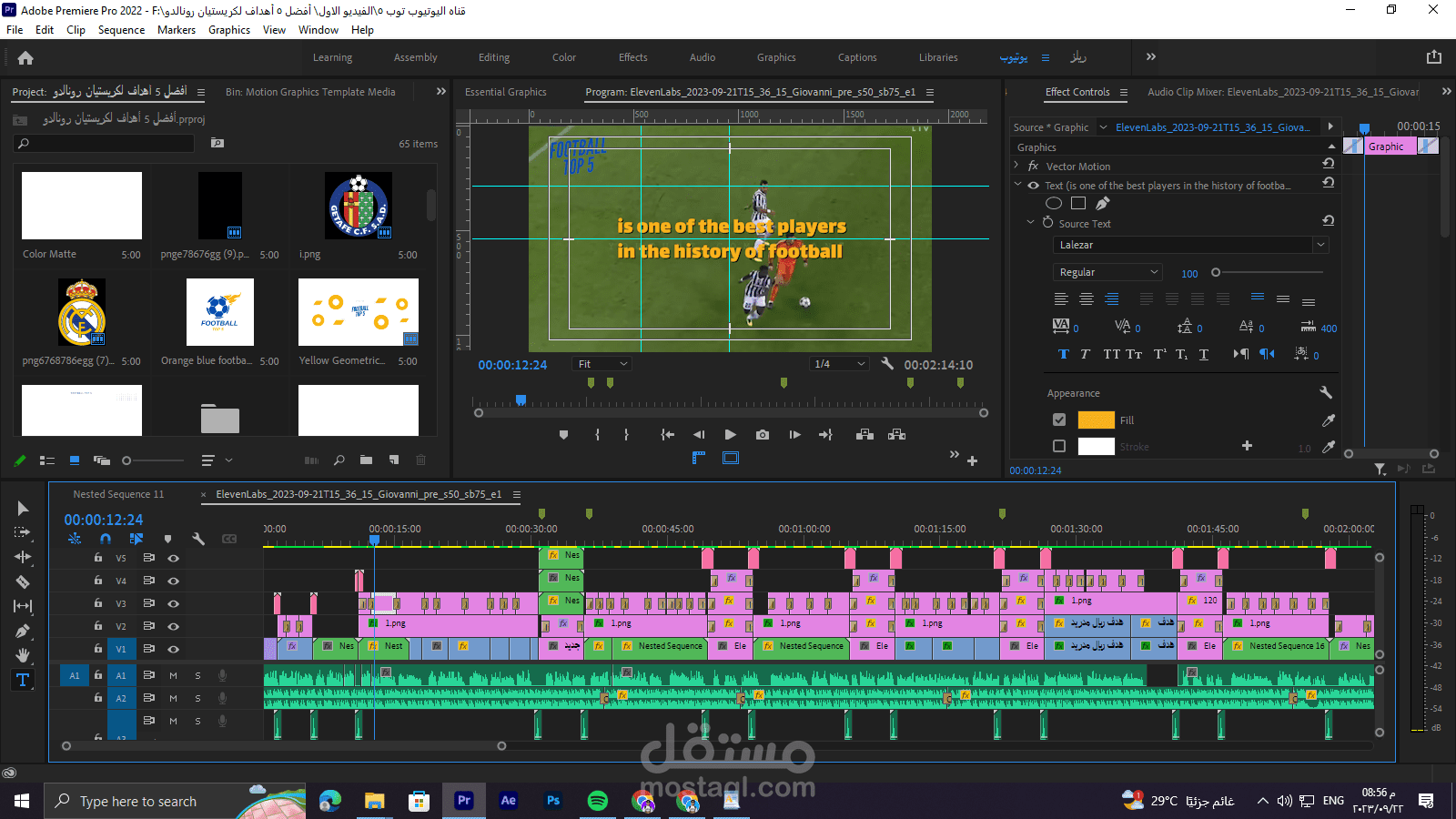Collapse the Source Text property
1456x819 pixels.
click(x=1030, y=222)
